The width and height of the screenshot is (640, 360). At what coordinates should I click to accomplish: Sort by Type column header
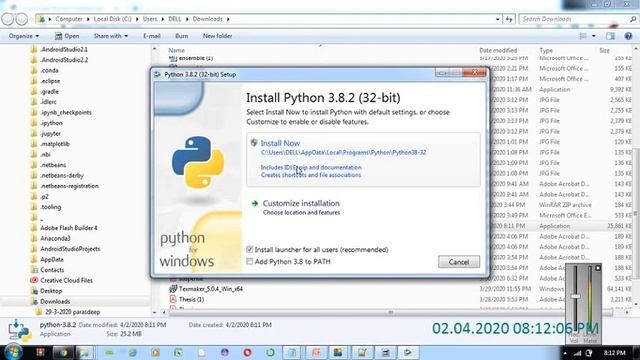click(x=546, y=50)
